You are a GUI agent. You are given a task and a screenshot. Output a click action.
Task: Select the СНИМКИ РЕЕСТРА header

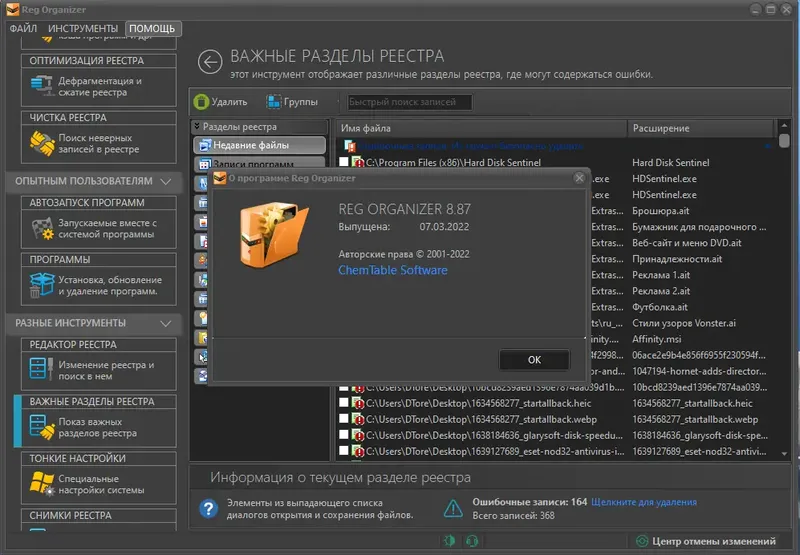pos(99,515)
